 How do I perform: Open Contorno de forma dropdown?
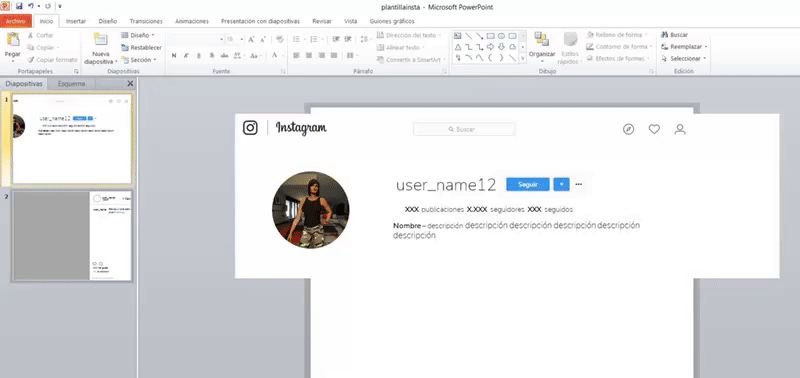click(619, 46)
